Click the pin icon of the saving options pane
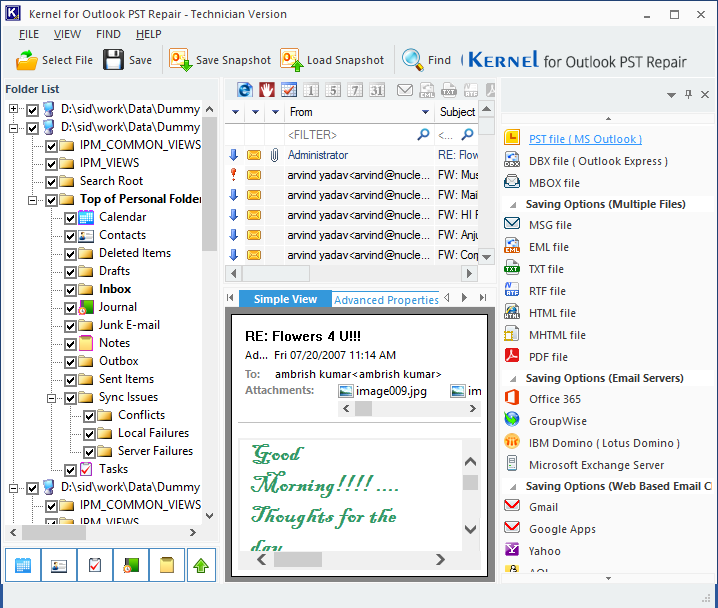Image resolution: width=718 pixels, height=608 pixels. pos(688,94)
